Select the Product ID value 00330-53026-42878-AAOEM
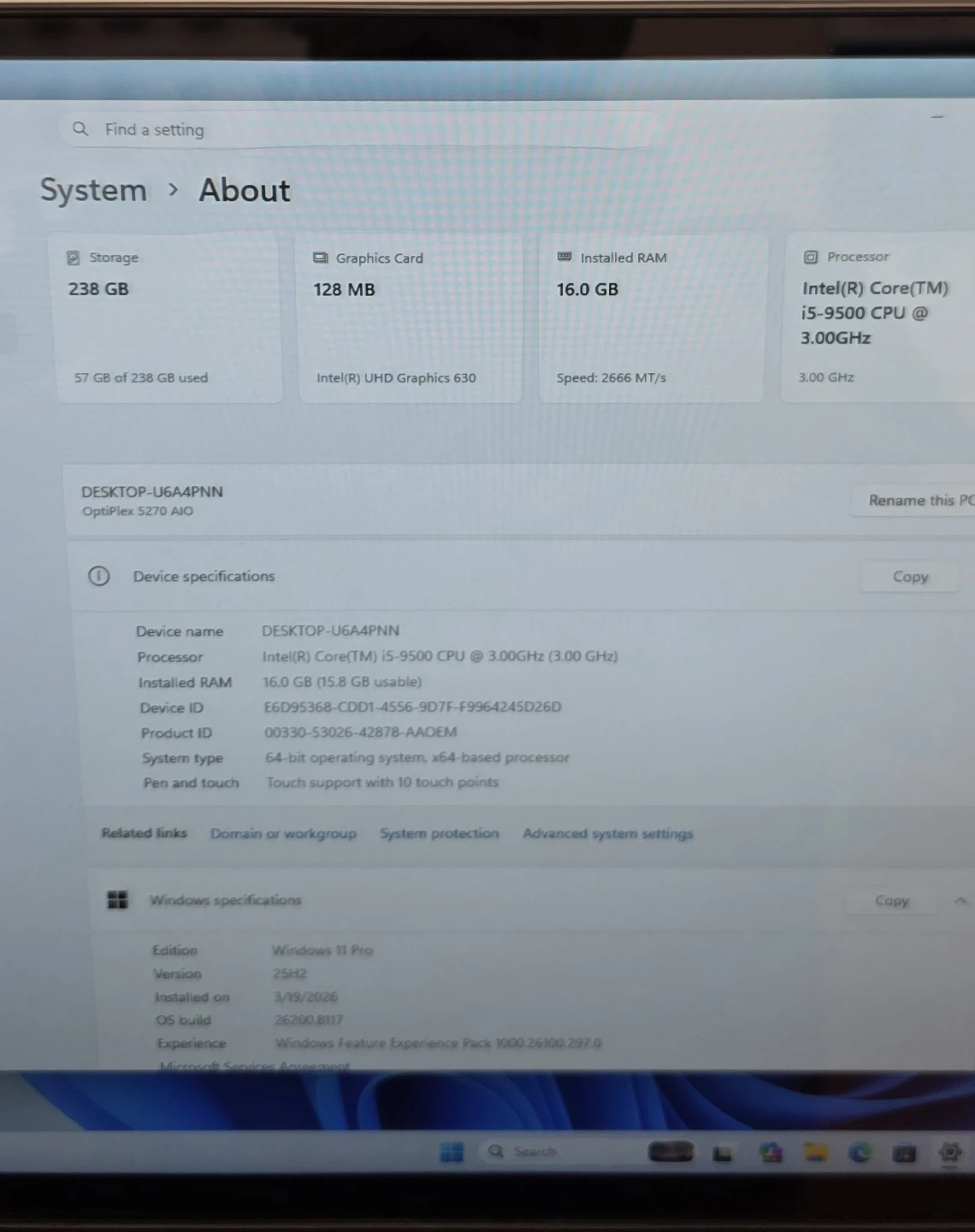This screenshot has height=1232, width=975. (360, 732)
